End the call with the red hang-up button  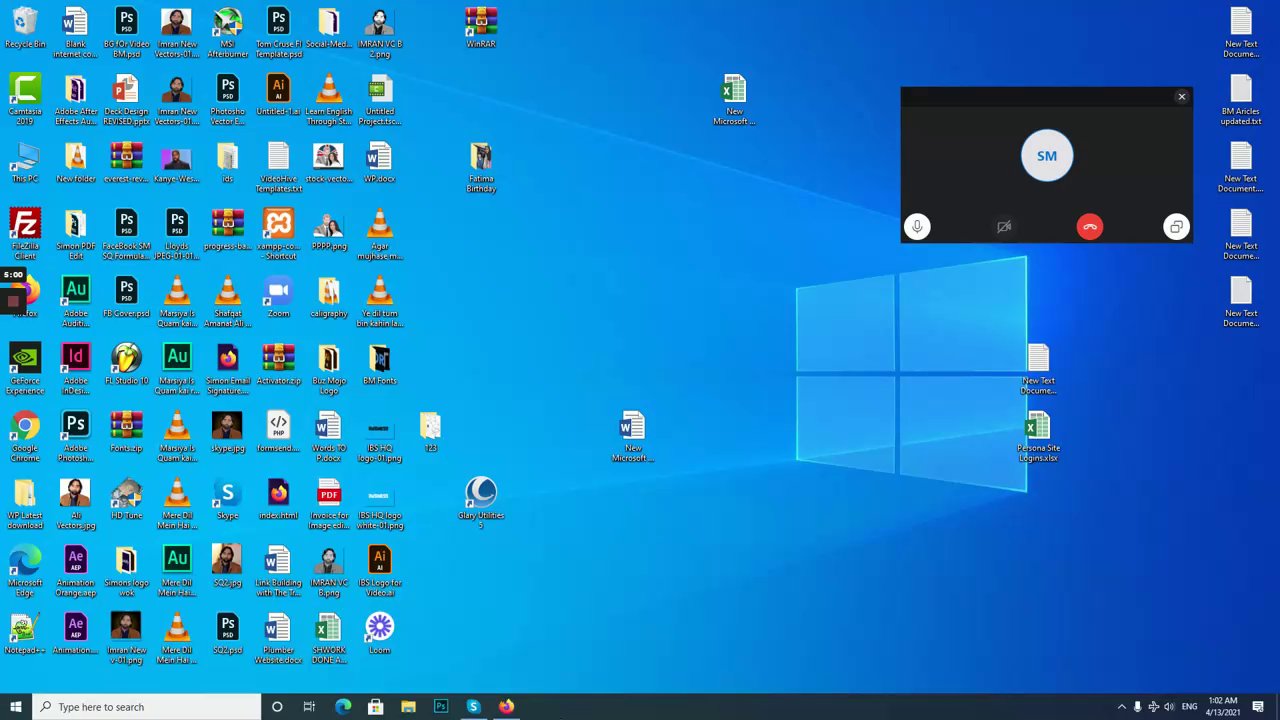tap(1090, 227)
